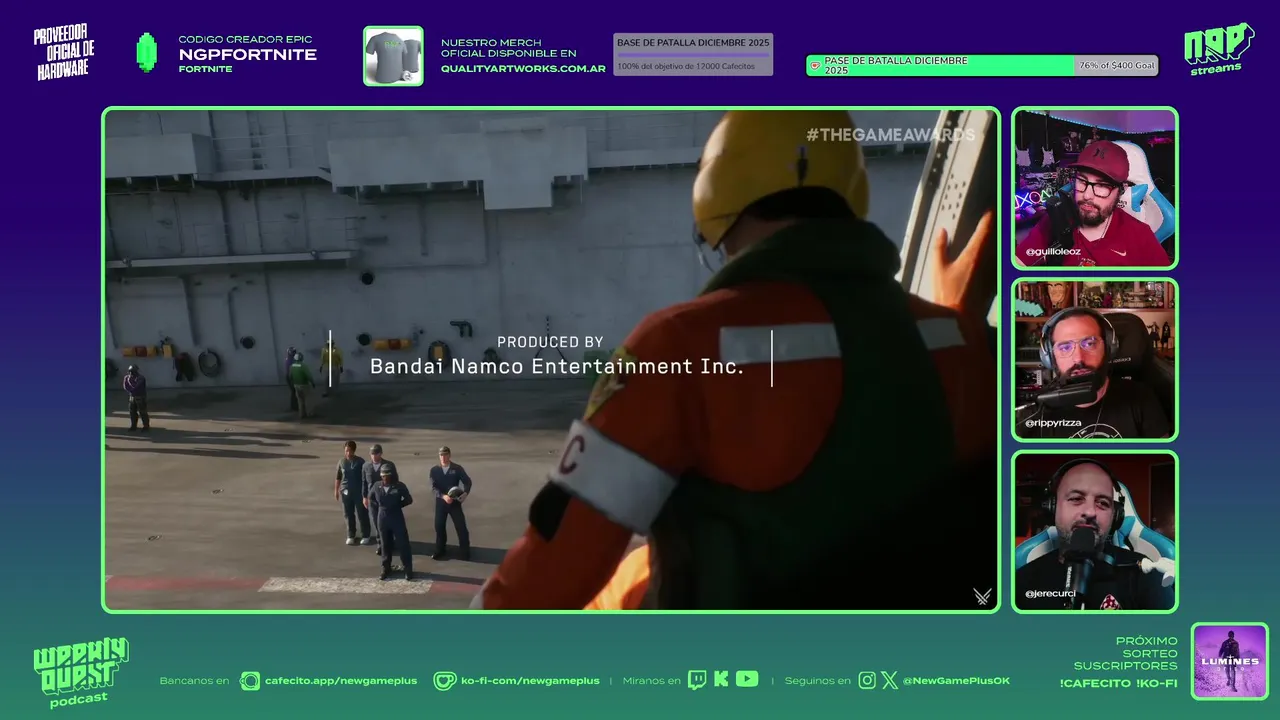
Task: Select the @rippyrizza webcam feed
Action: click(x=1095, y=360)
